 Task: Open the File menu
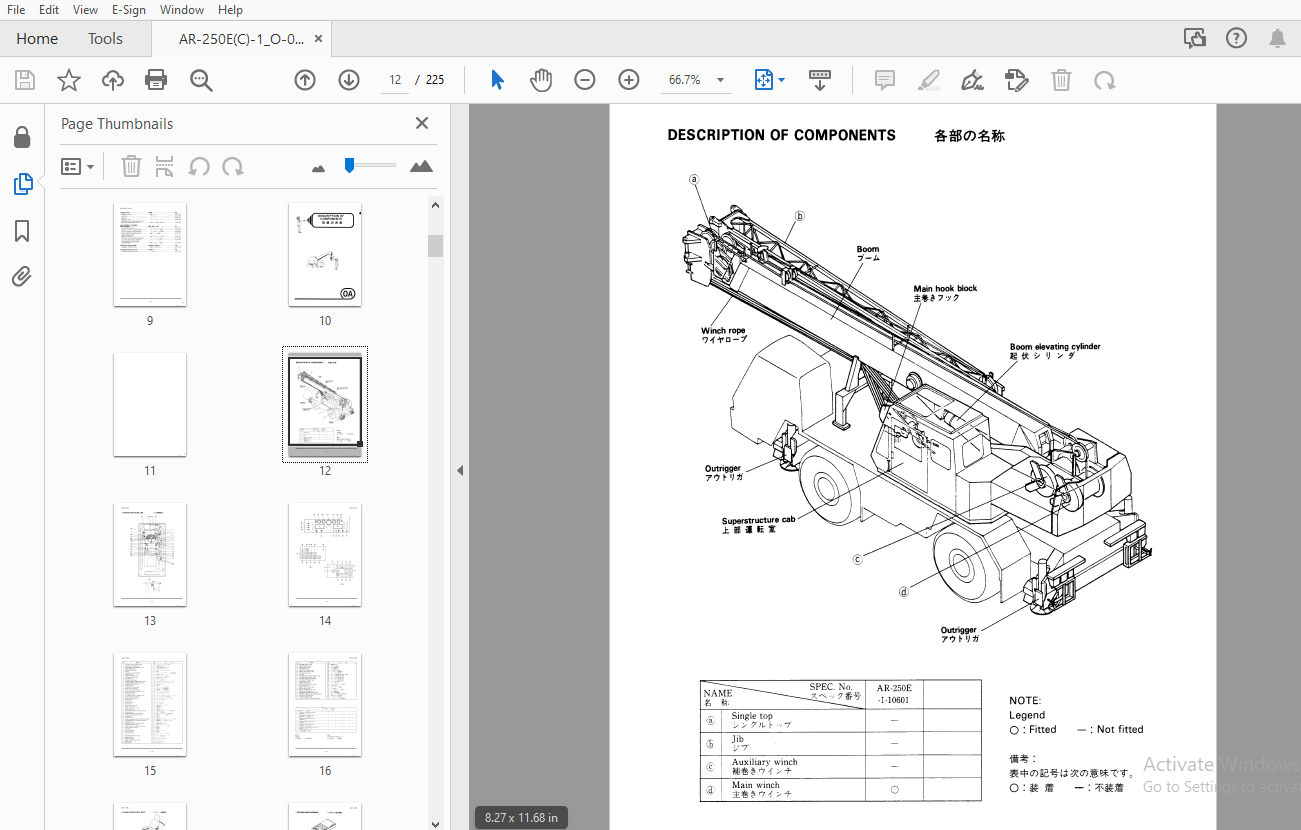tap(16, 10)
